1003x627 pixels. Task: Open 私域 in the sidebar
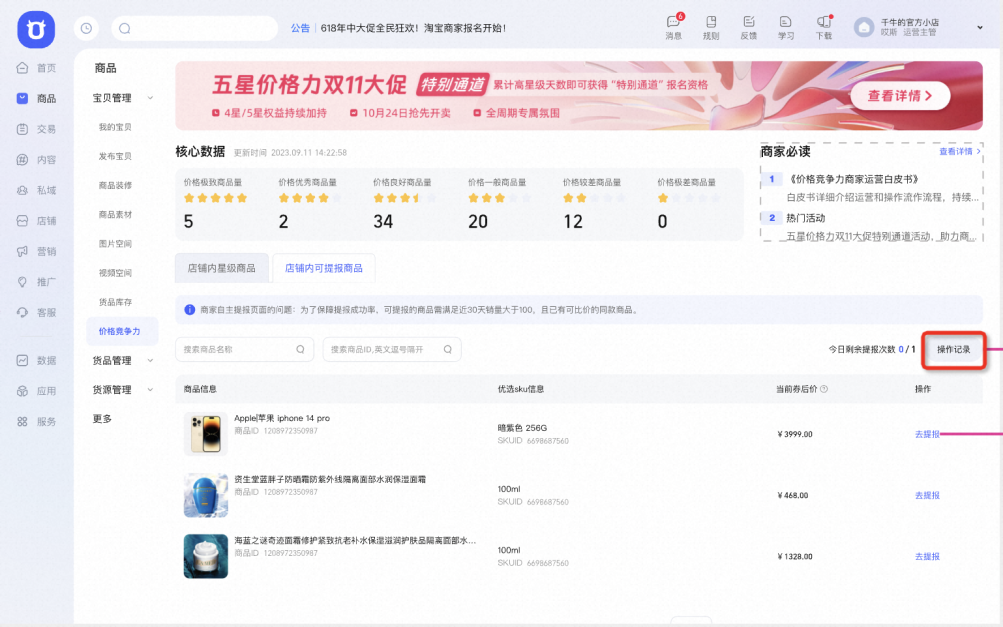click(36, 191)
